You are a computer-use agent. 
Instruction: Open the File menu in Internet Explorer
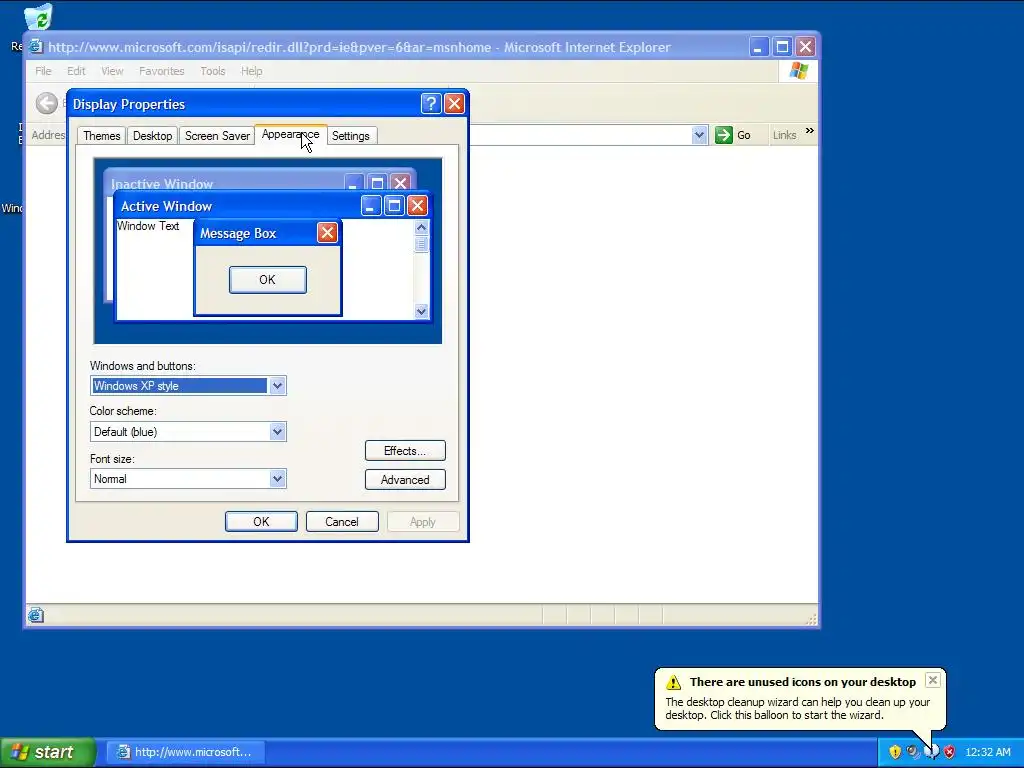(x=43, y=71)
